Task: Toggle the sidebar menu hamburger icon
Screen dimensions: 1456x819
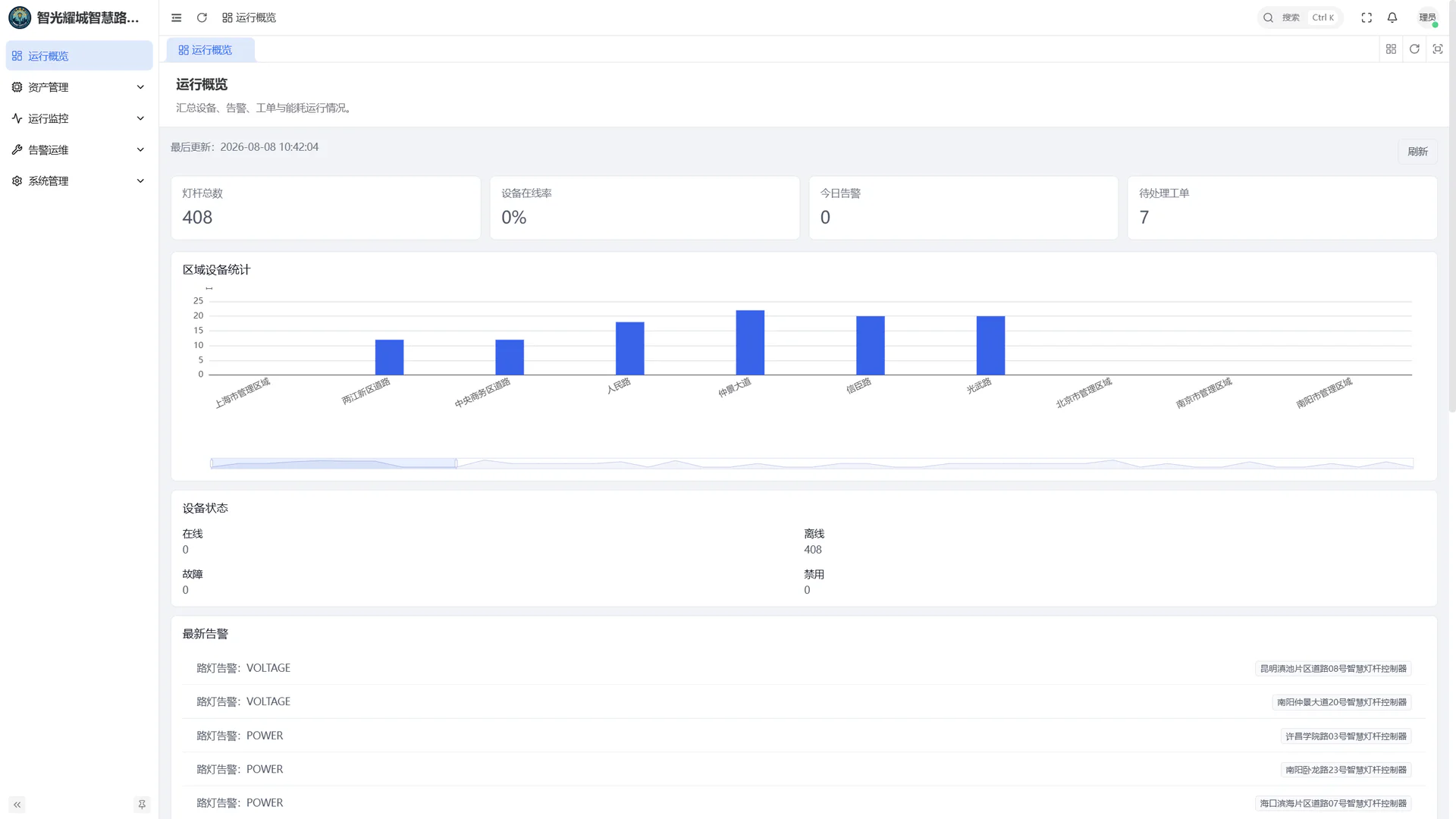Action: [176, 17]
